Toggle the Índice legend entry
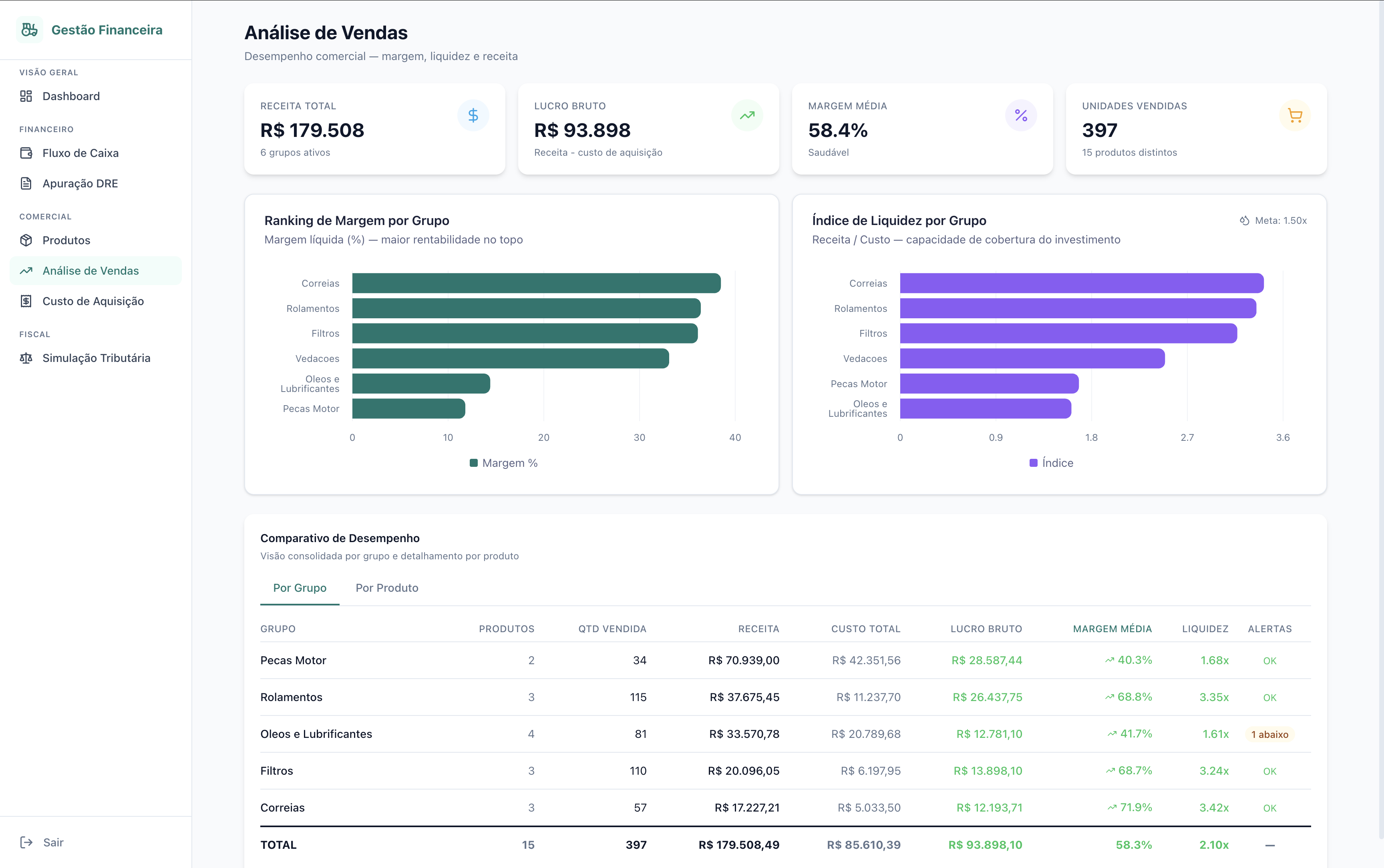Viewport: 1384px width, 868px height. click(1051, 463)
